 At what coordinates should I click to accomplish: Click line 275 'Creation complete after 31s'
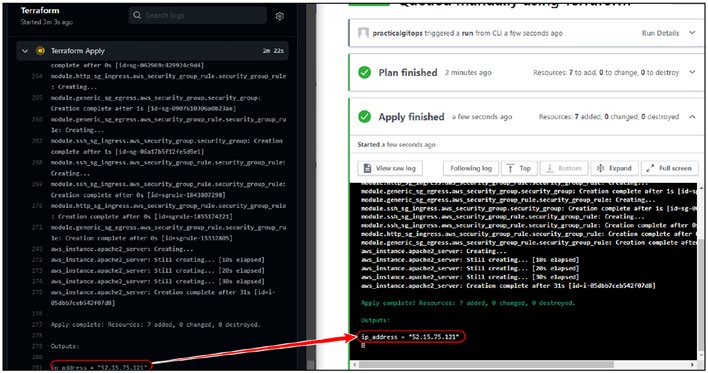163,298
